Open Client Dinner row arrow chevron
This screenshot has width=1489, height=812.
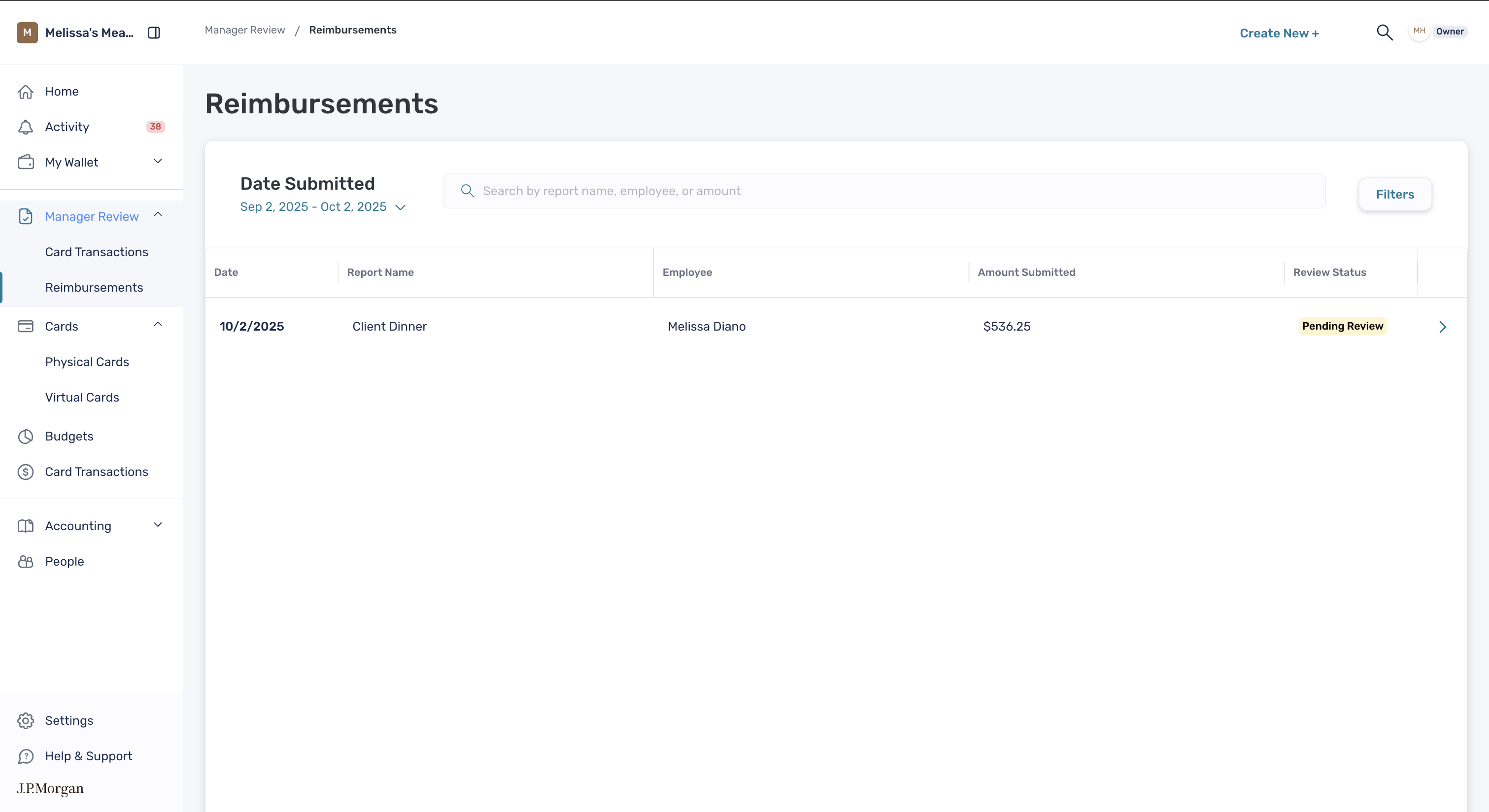click(x=1442, y=327)
